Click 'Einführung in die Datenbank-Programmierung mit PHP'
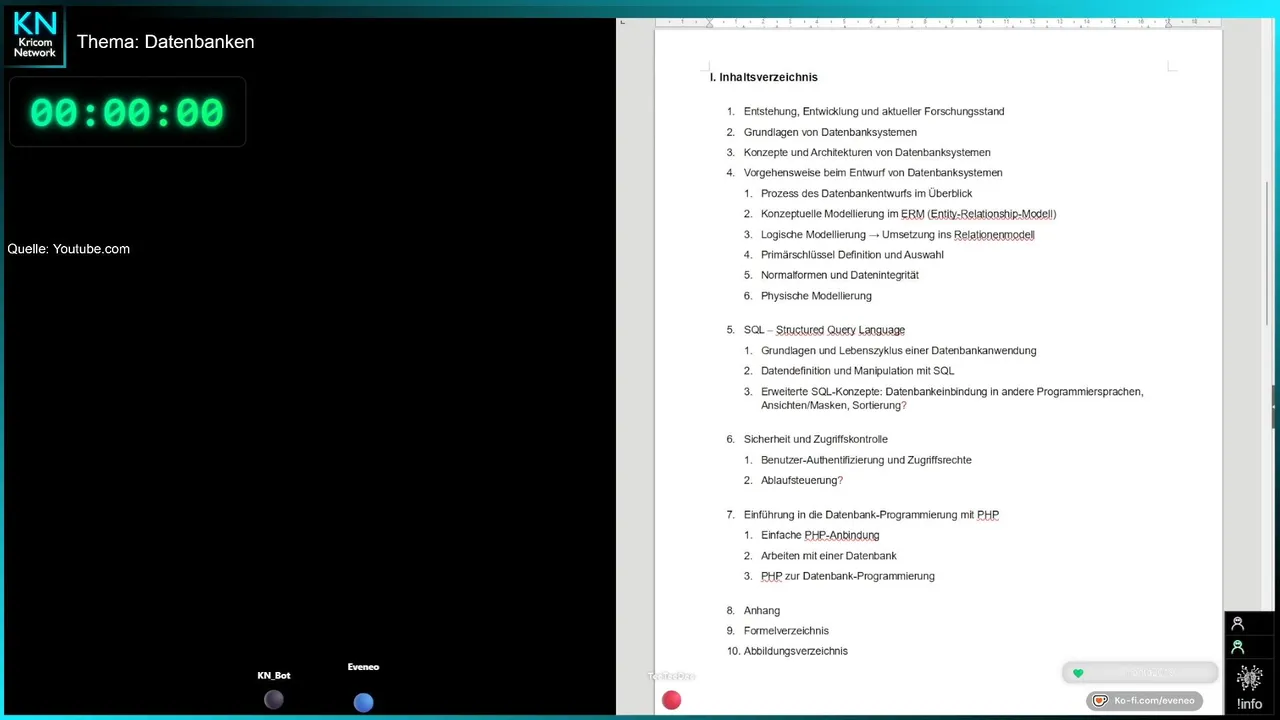The height and width of the screenshot is (720, 1280). click(x=871, y=515)
